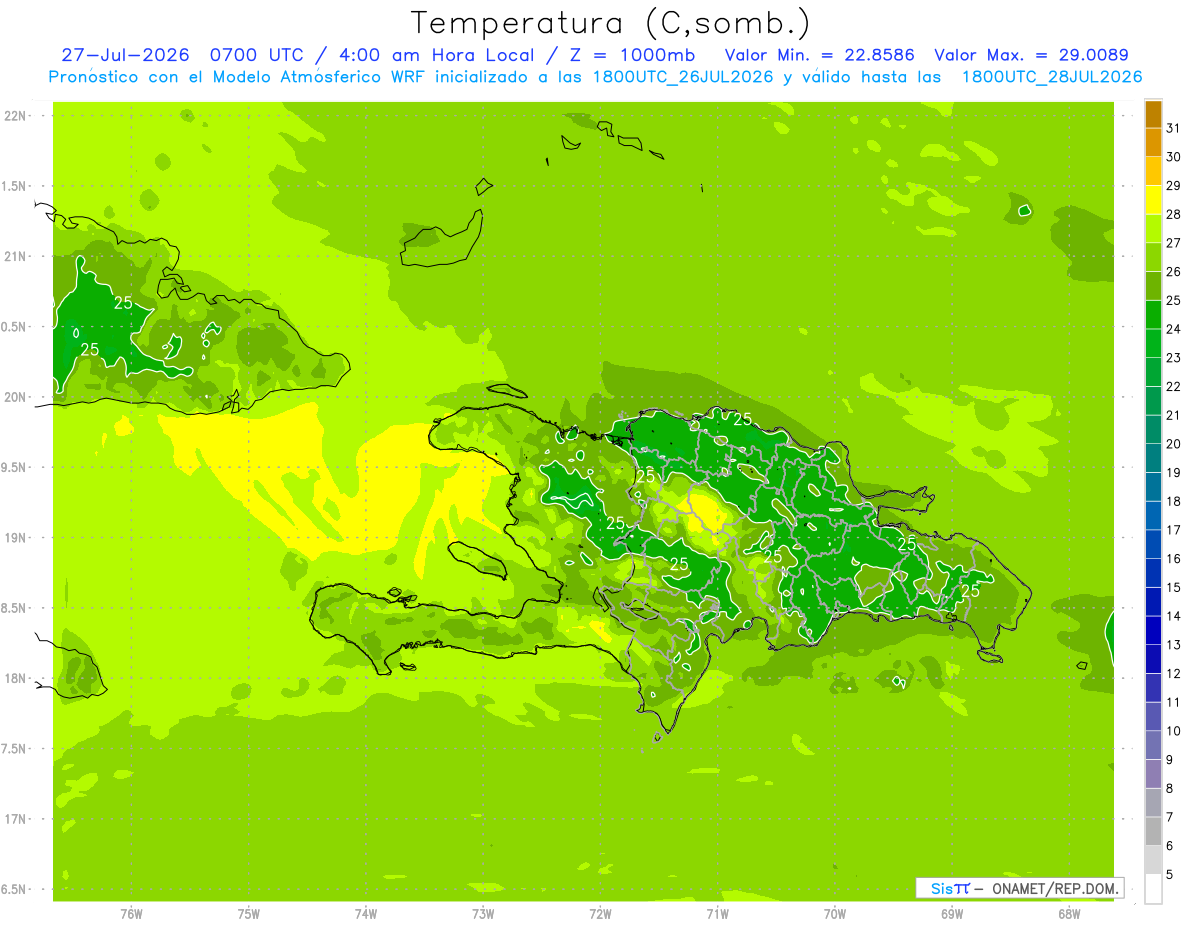Click the 76W longitude axis label
Viewport: 1200px width, 927px height.
[131, 913]
